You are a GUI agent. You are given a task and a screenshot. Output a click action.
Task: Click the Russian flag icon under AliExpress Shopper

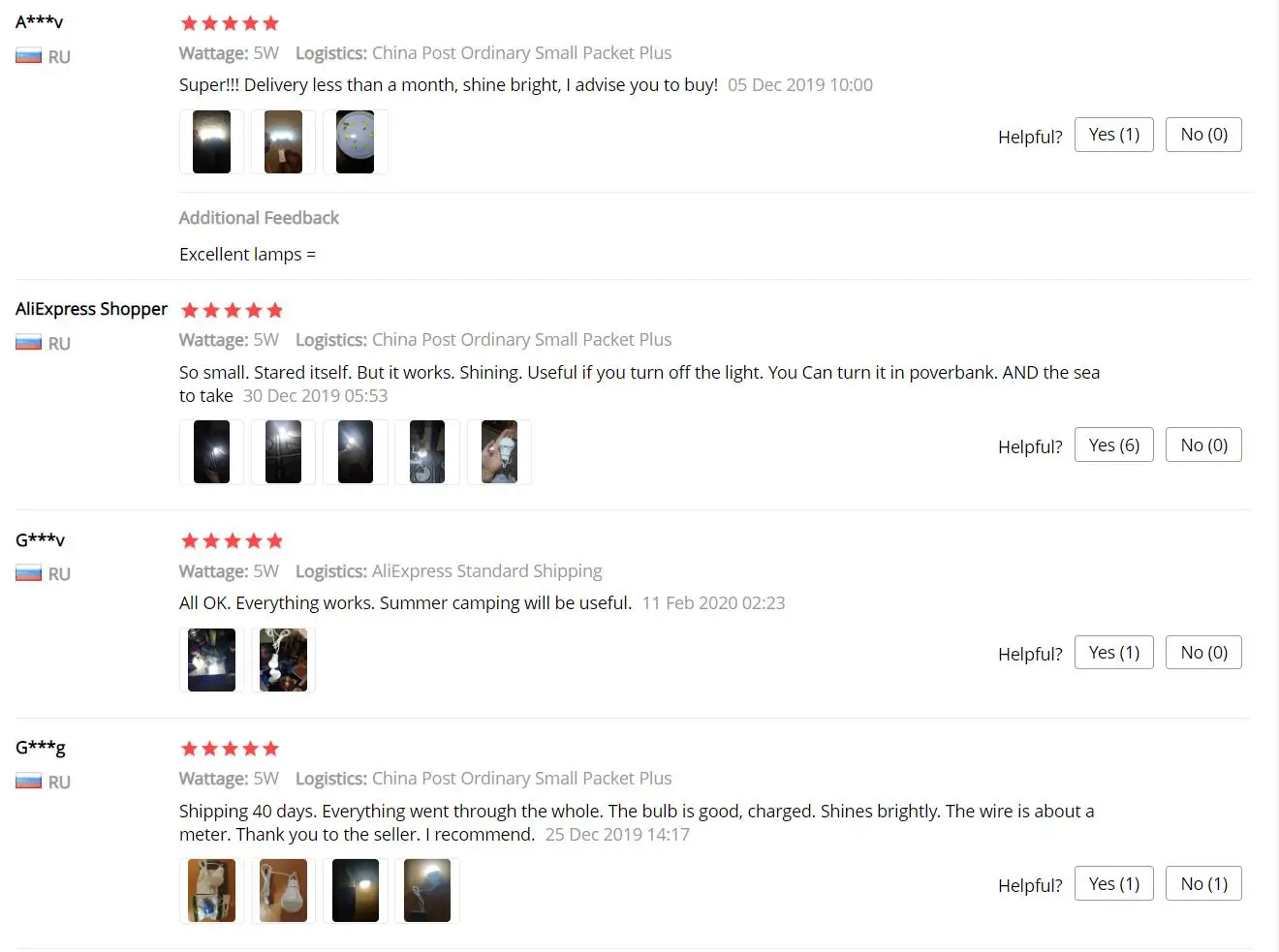click(x=28, y=343)
